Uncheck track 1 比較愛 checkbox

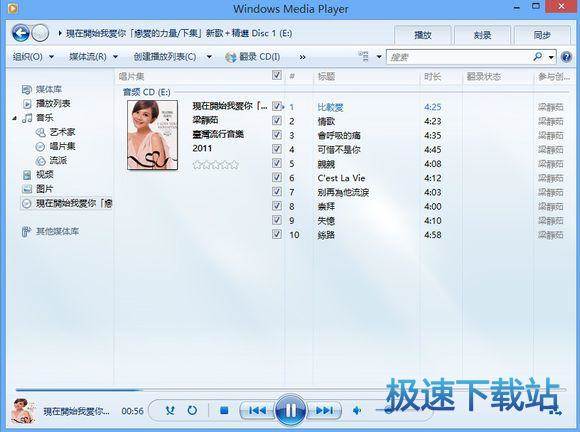coord(277,106)
